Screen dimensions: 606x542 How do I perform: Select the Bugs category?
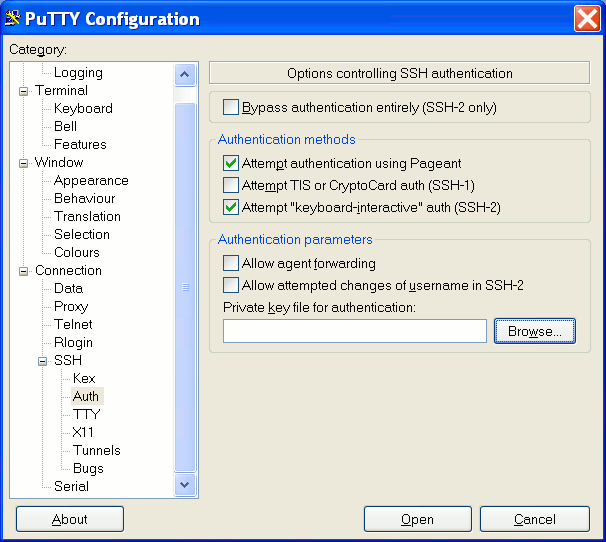coord(88,469)
